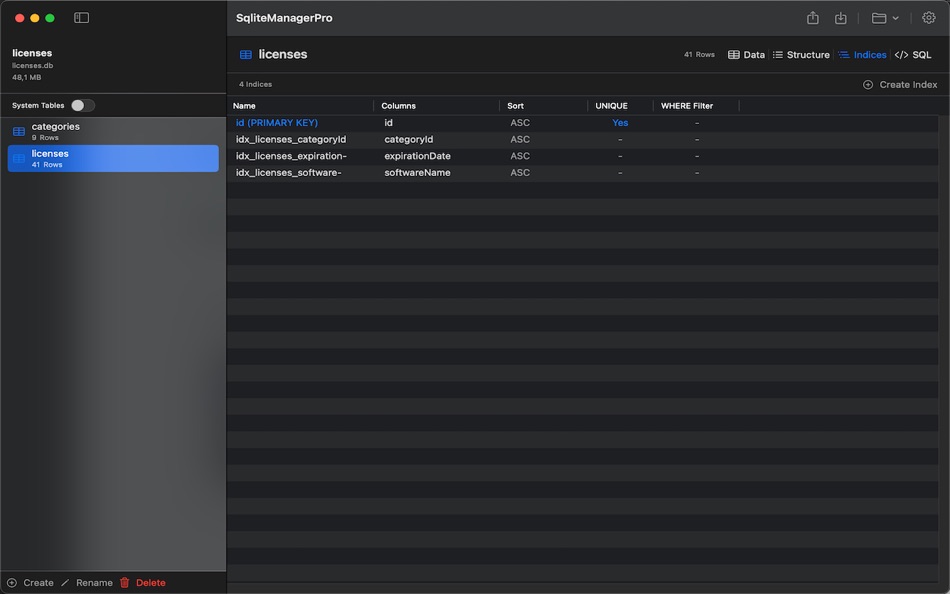Click the Data grid icon next to 41 Rows

(x=736, y=54)
